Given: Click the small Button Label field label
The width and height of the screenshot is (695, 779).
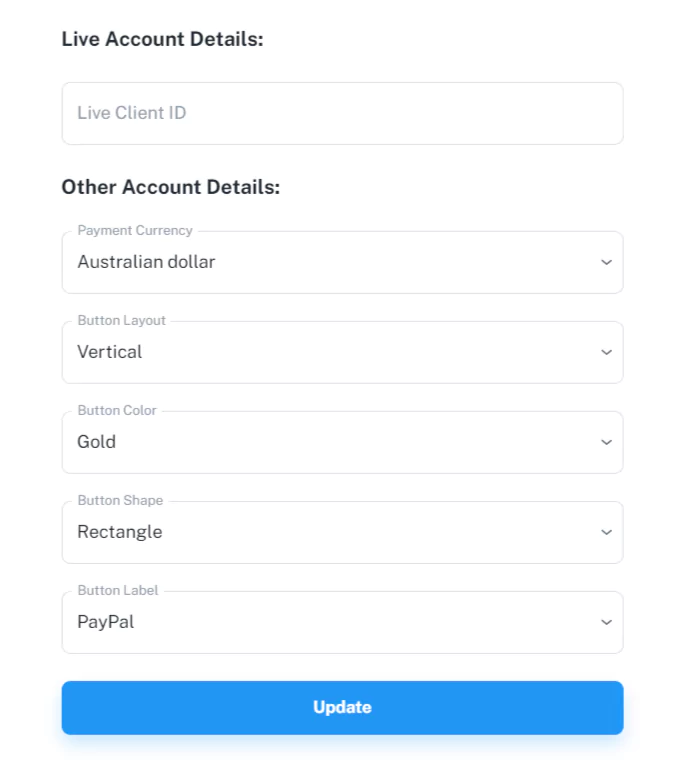Looking at the screenshot, I should (x=118, y=591).
